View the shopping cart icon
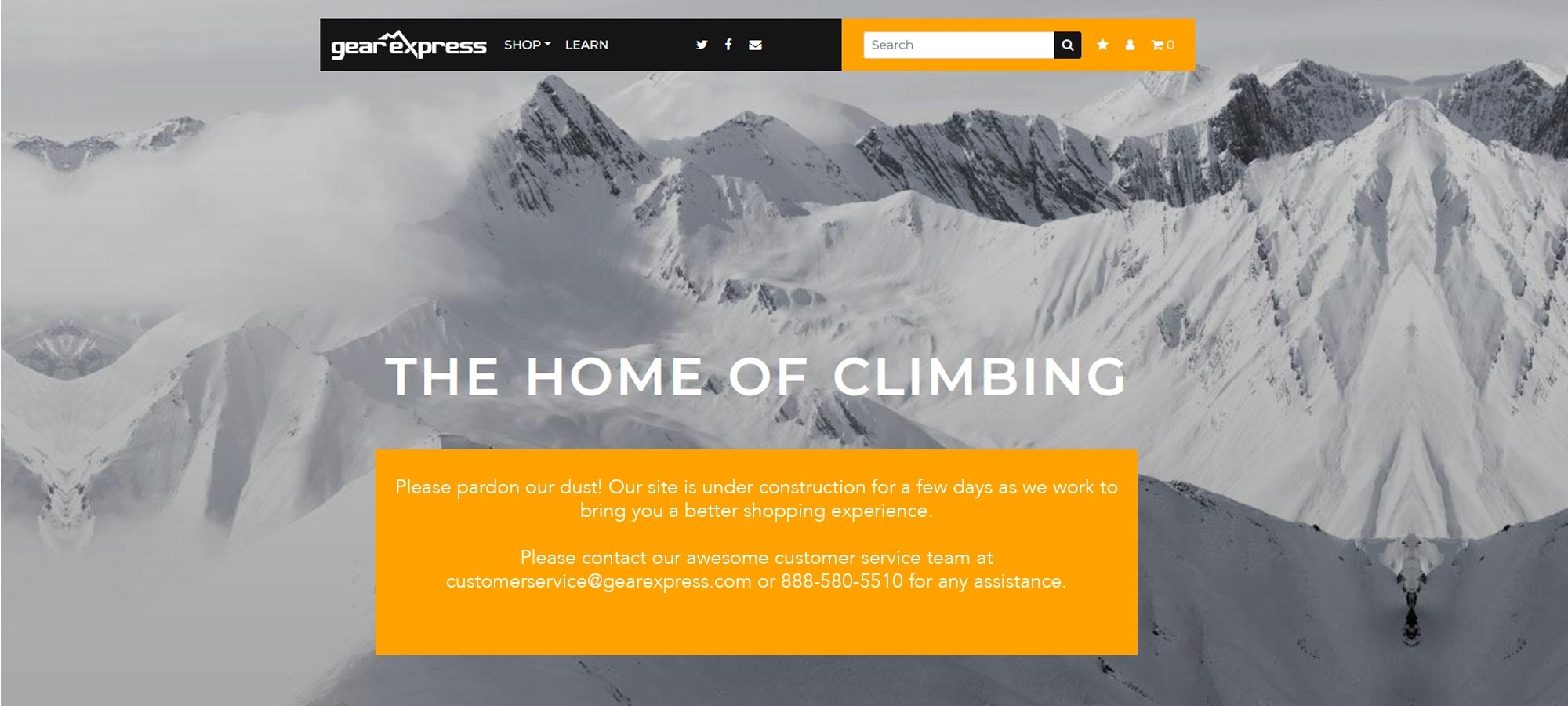Image resolution: width=1568 pixels, height=706 pixels. point(1157,45)
